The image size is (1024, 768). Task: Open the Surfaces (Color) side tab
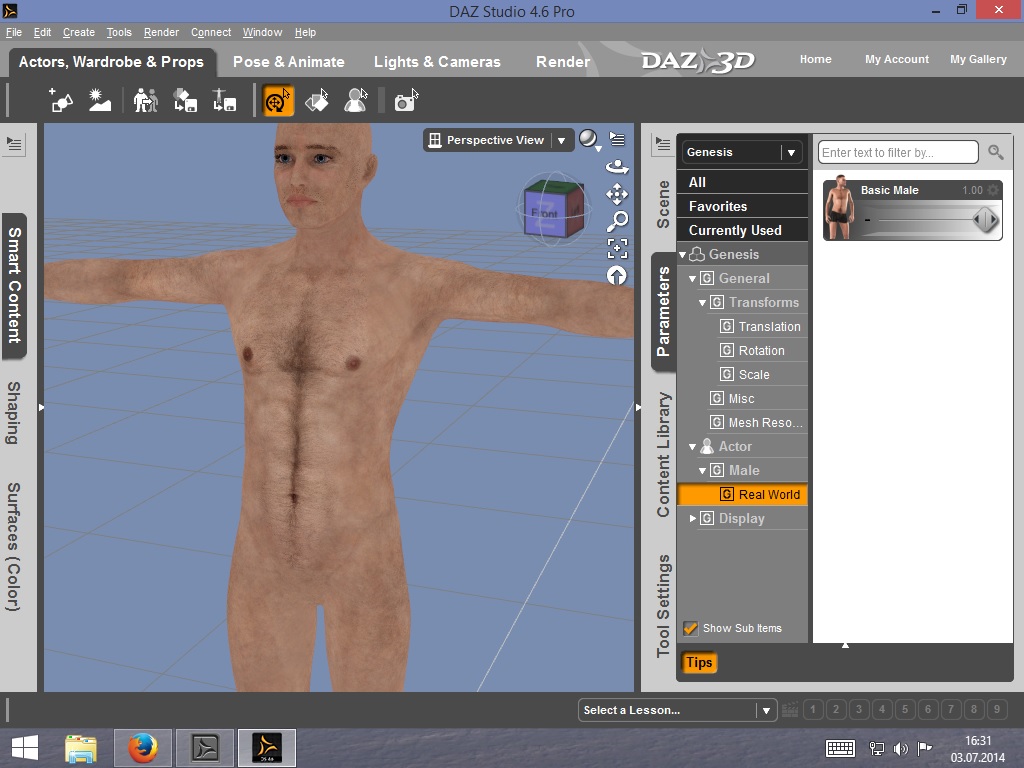pos(14,547)
